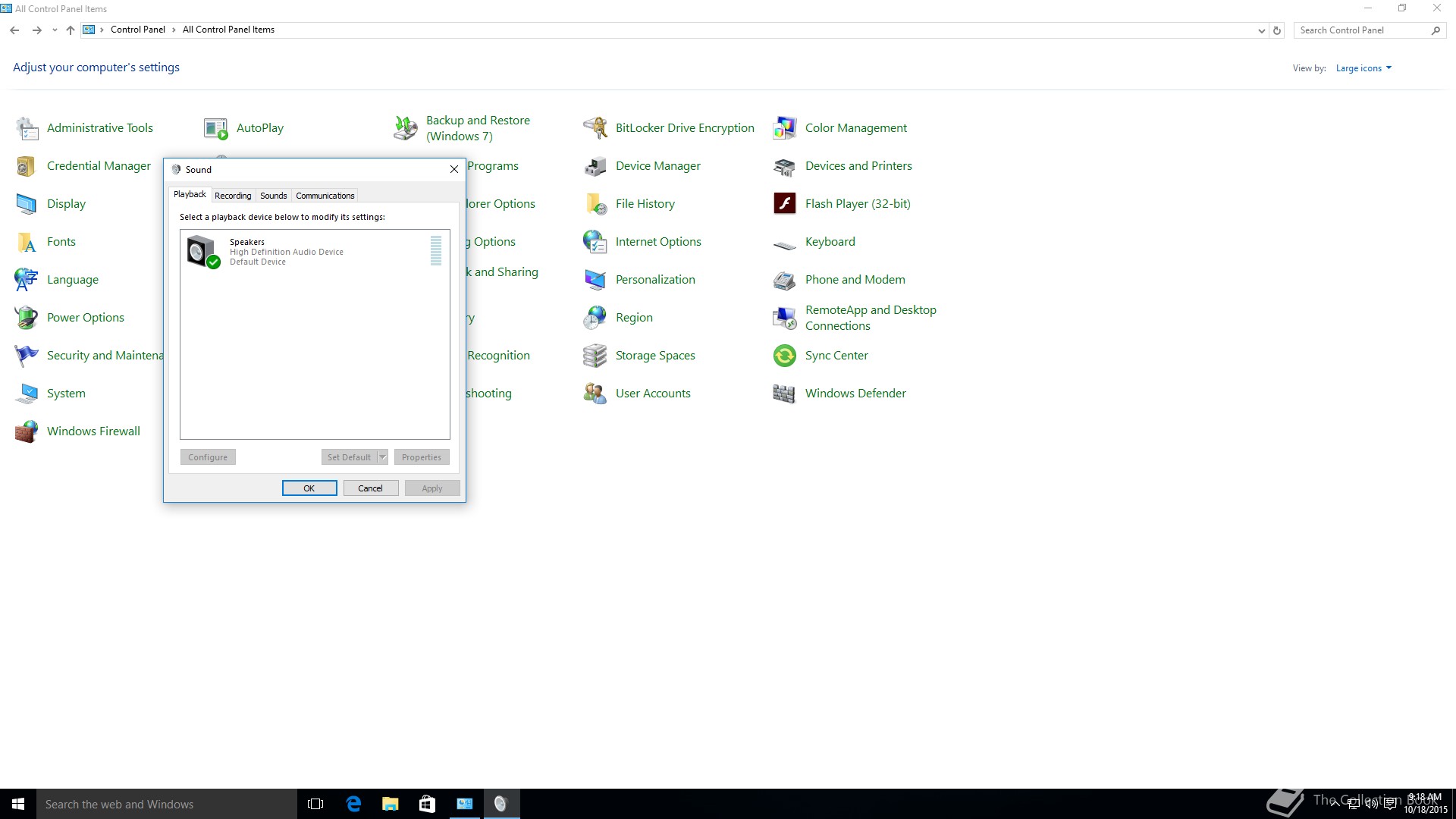
Task: Click the Power Options battery icon
Action: click(x=27, y=318)
